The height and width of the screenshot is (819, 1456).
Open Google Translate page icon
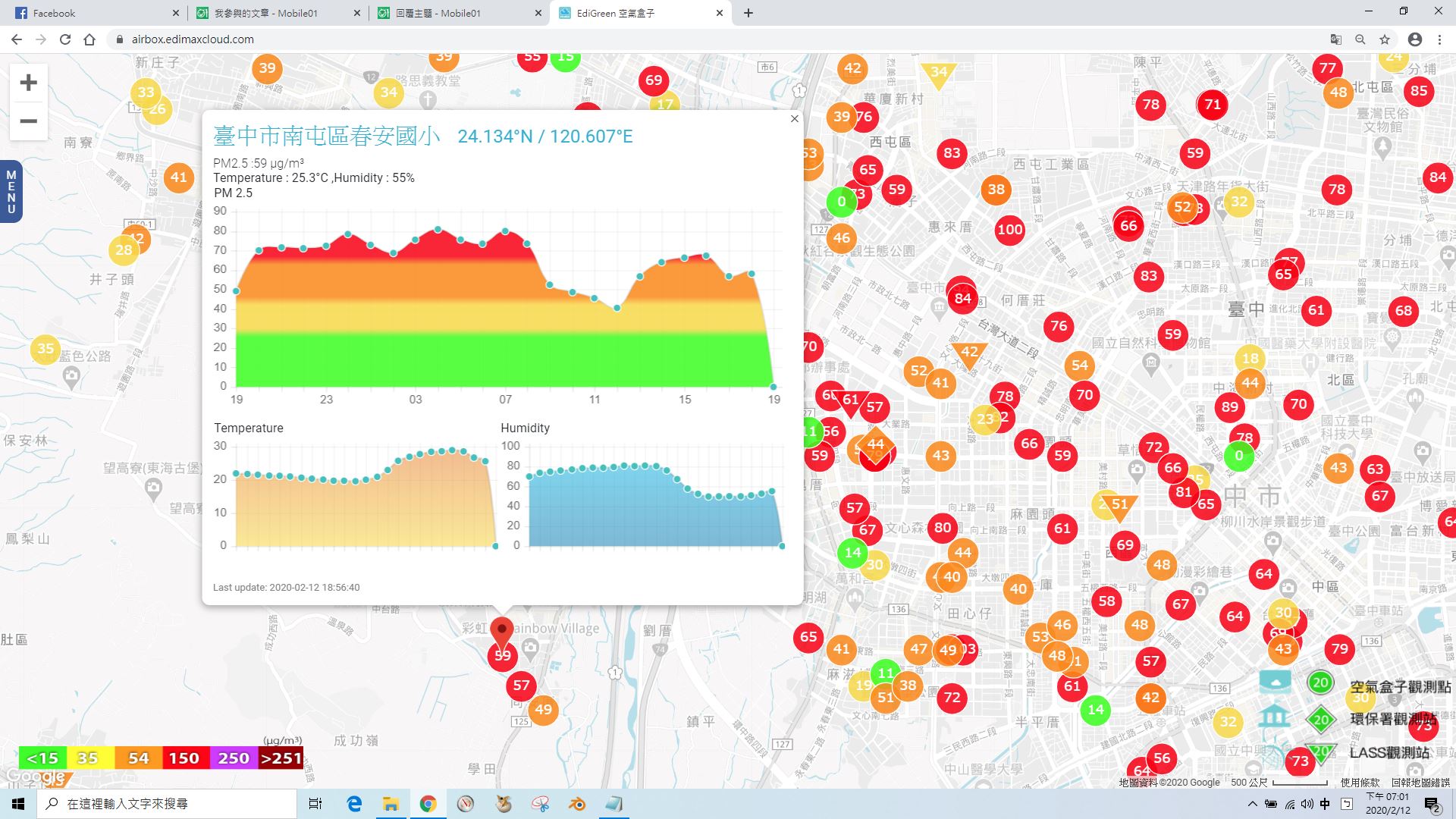(x=1336, y=39)
